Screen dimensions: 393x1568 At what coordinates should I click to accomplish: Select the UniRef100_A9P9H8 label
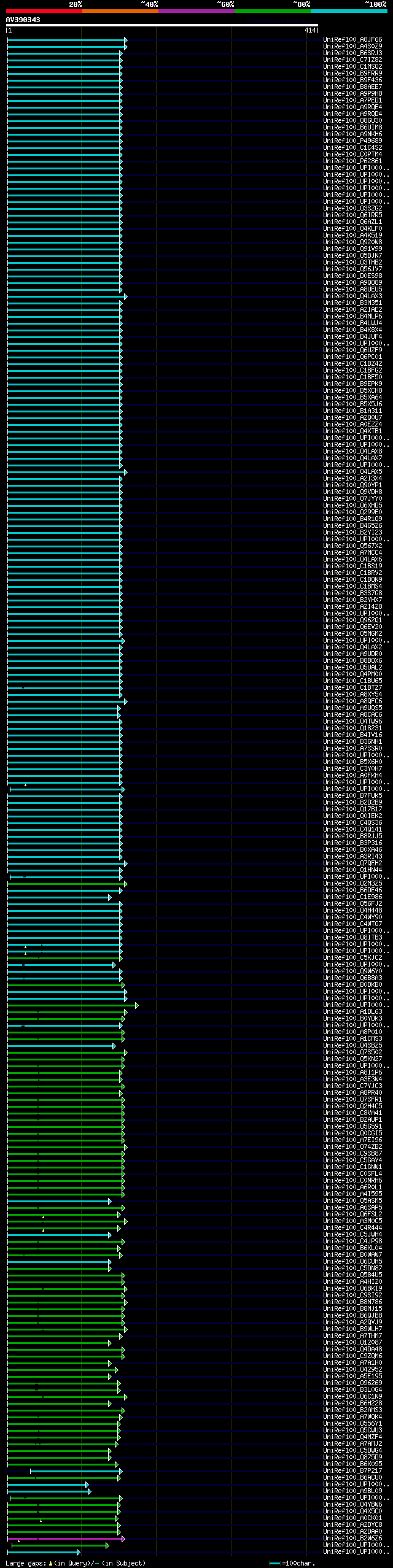point(352,93)
